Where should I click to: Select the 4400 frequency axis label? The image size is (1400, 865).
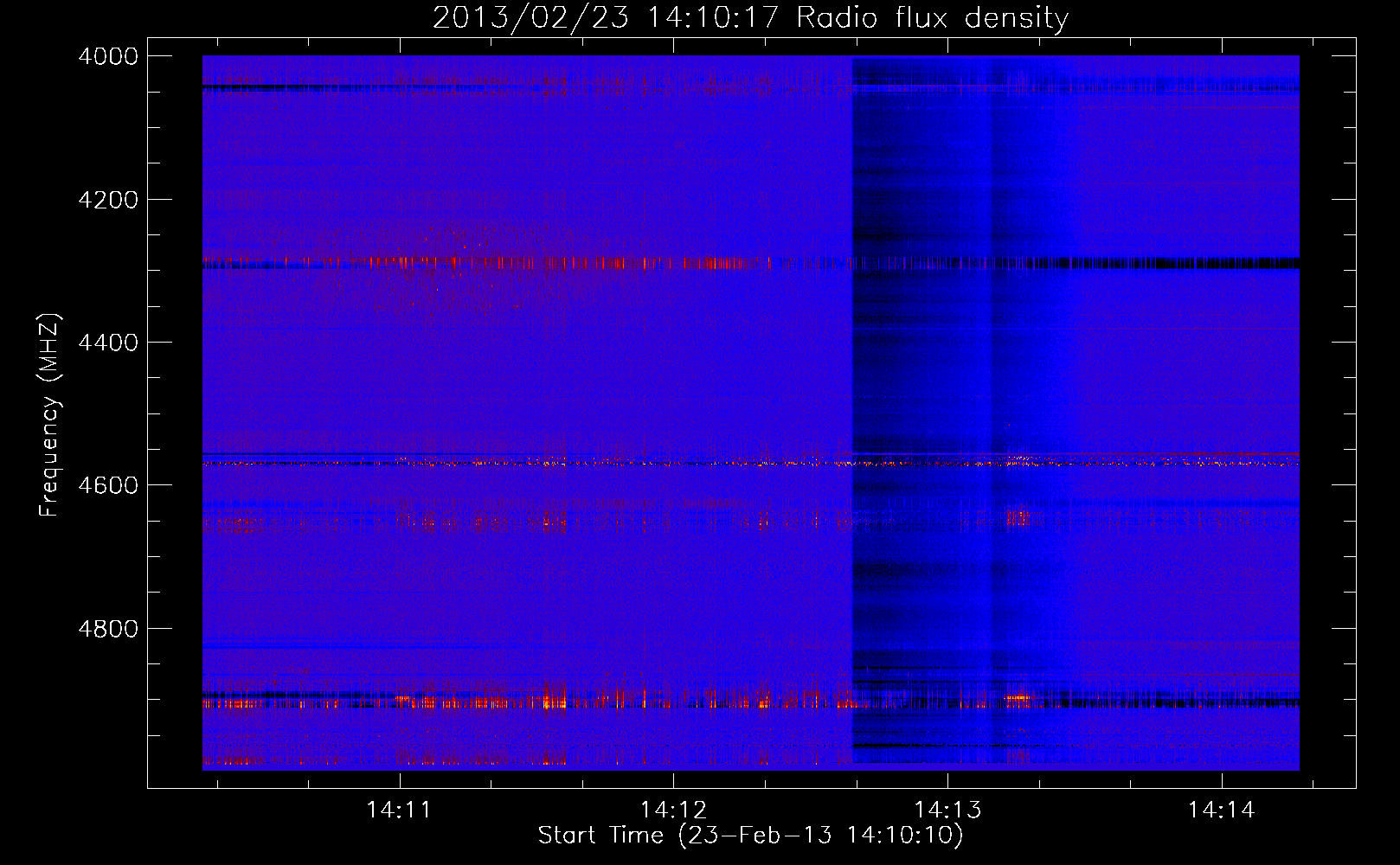coord(108,343)
